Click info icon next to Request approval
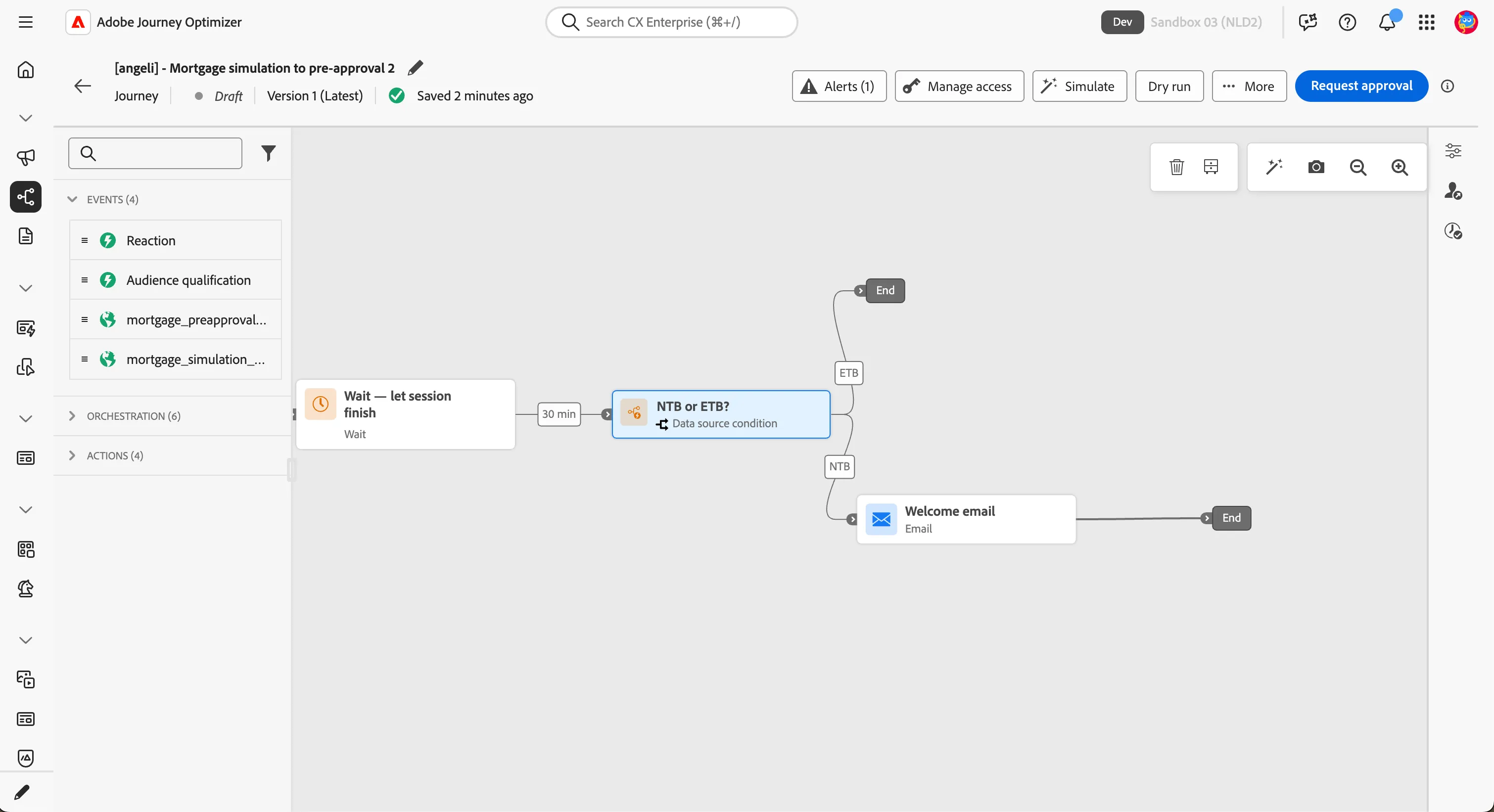Viewport: 1494px width, 812px height. [x=1447, y=86]
